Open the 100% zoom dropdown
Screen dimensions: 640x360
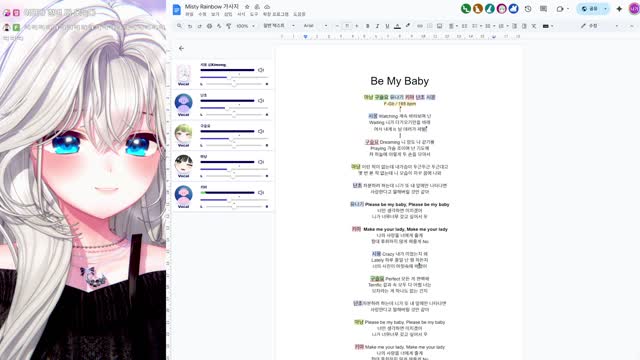click(245, 26)
